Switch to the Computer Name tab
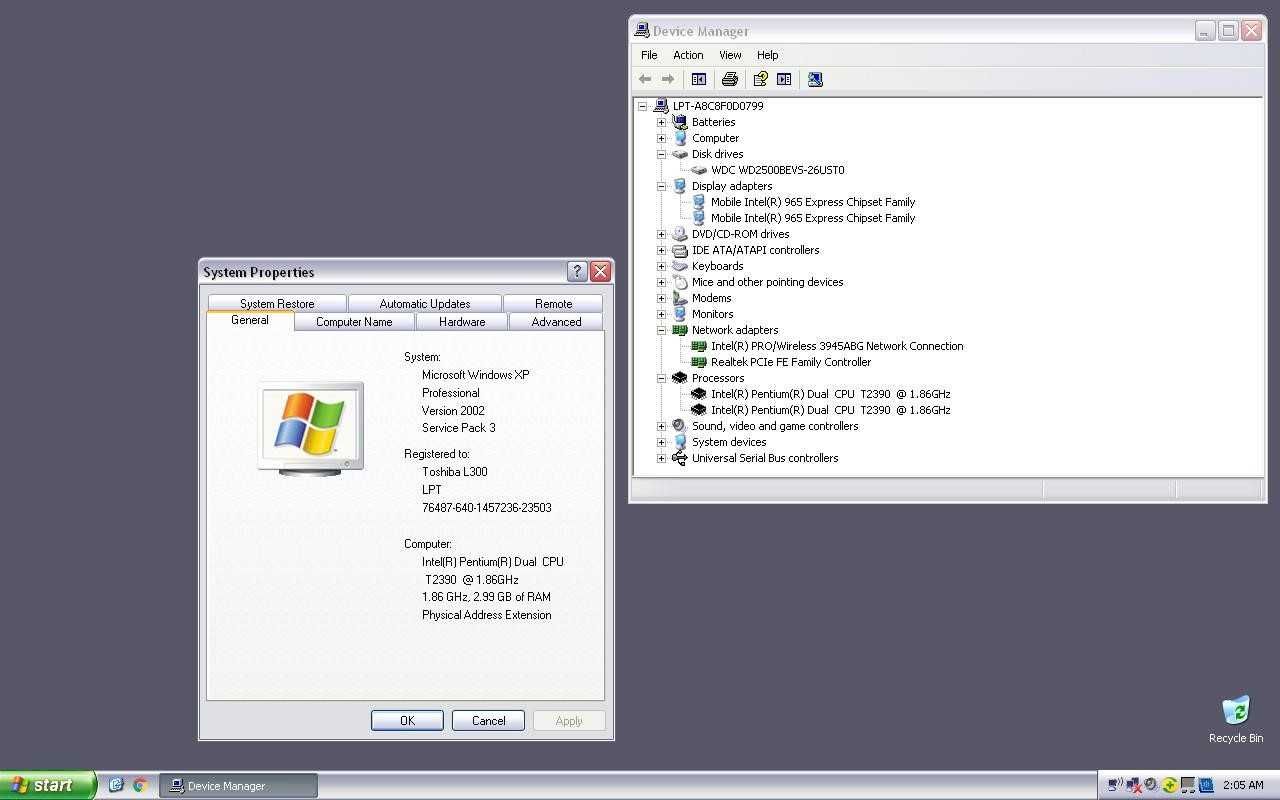Screen dimensions: 1280x800 [354, 322]
